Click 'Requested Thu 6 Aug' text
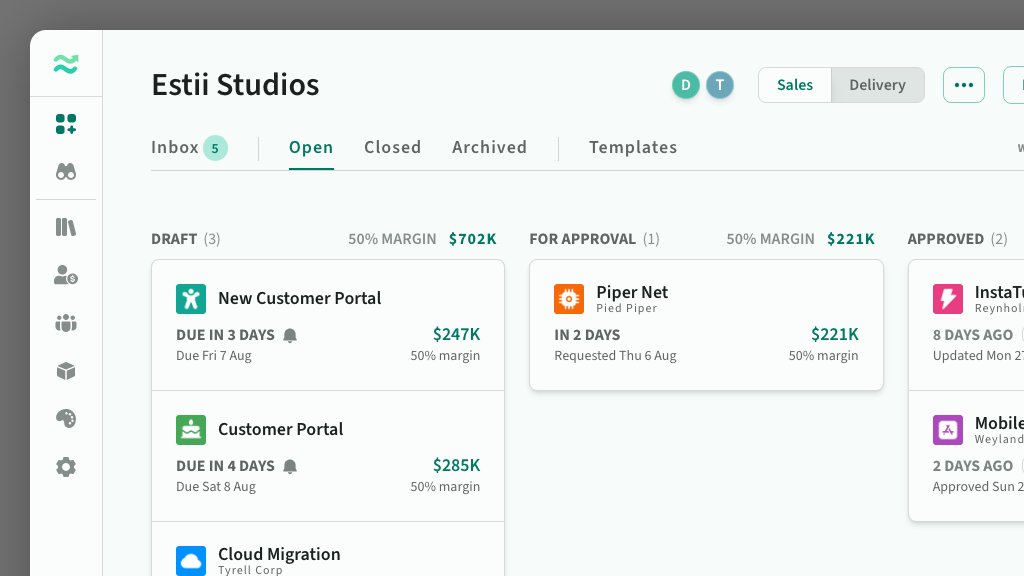 point(615,356)
